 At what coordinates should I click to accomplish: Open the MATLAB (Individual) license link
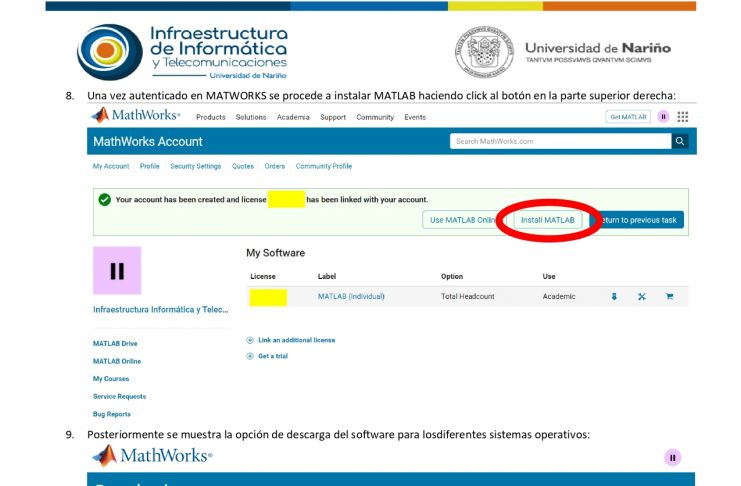351,296
